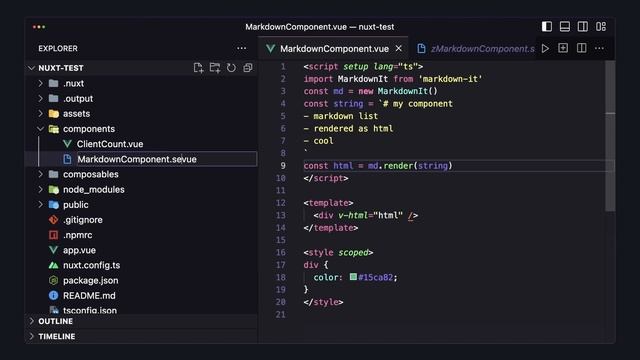Click the window traffic light buttons
The height and width of the screenshot is (360, 640).
[39, 27]
